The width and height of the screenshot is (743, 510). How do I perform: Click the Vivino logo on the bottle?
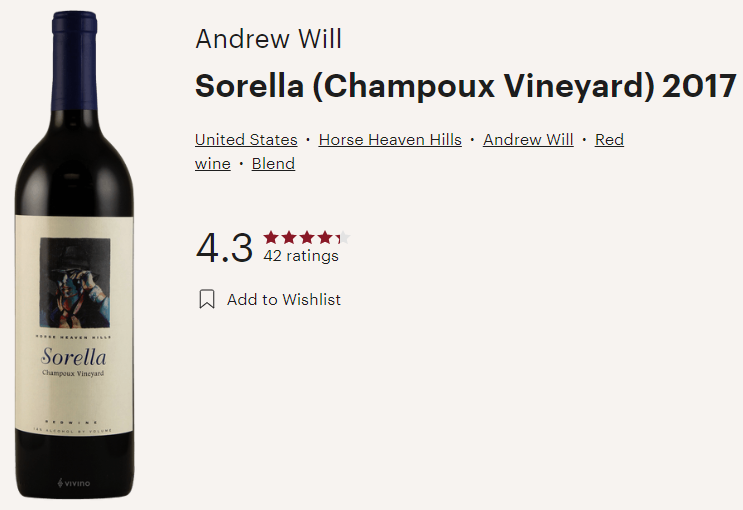pyautogui.click(x=73, y=483)
